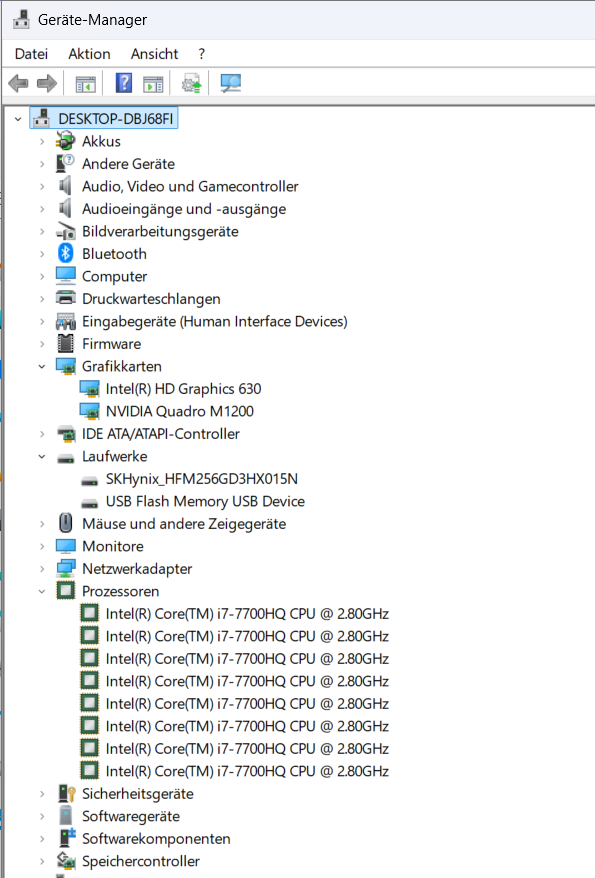
Task: Toggle the console tree pane icon
Action: (x=86, y=84)
